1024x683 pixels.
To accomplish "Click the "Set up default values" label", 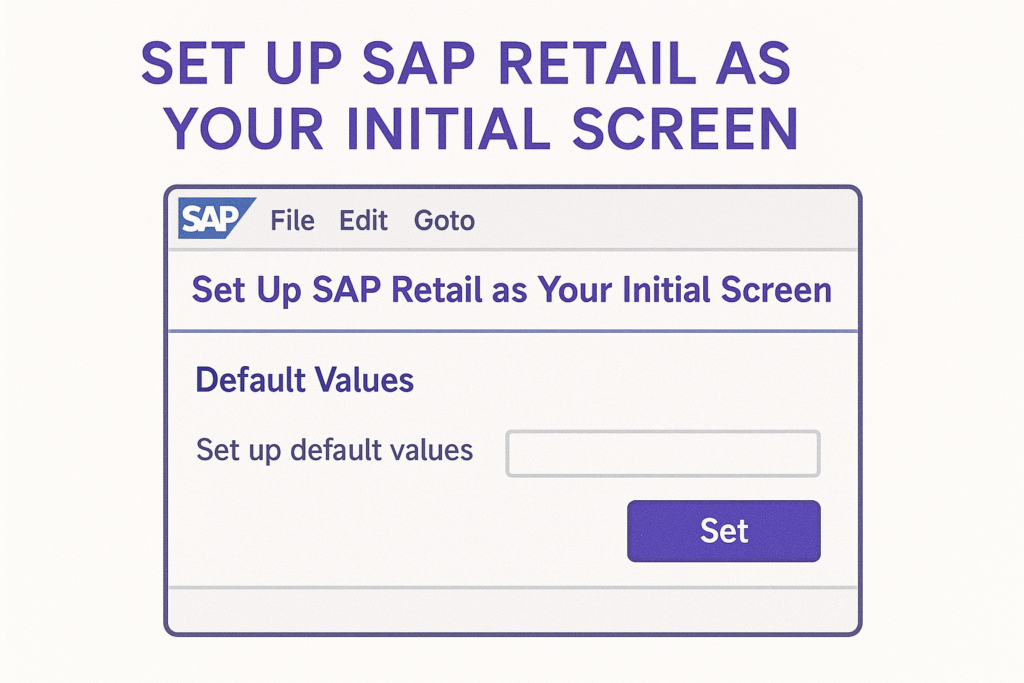I will (x=334, y=450).
